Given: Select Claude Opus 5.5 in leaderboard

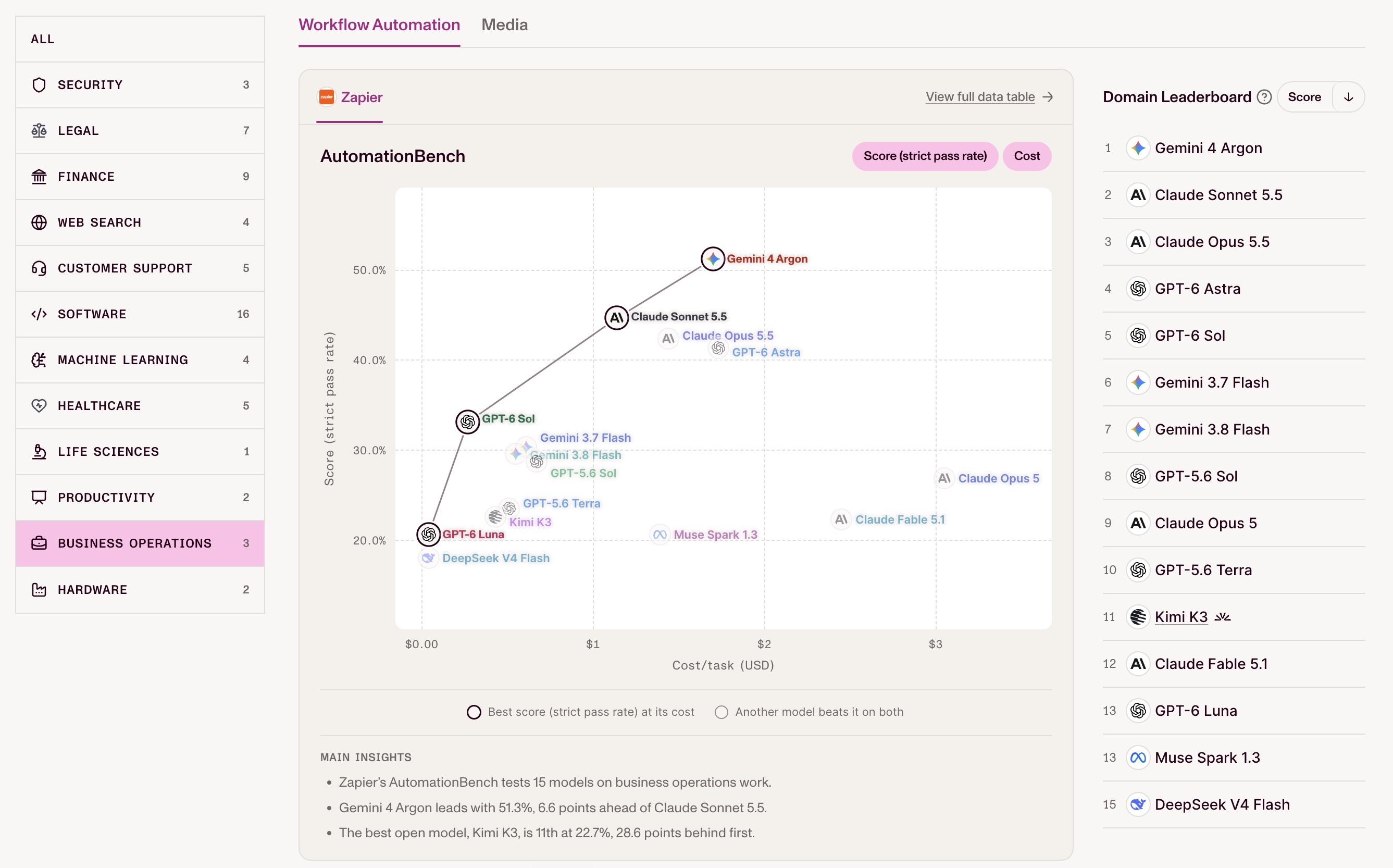Looking at the screenshot, I should pos(1234,242).
